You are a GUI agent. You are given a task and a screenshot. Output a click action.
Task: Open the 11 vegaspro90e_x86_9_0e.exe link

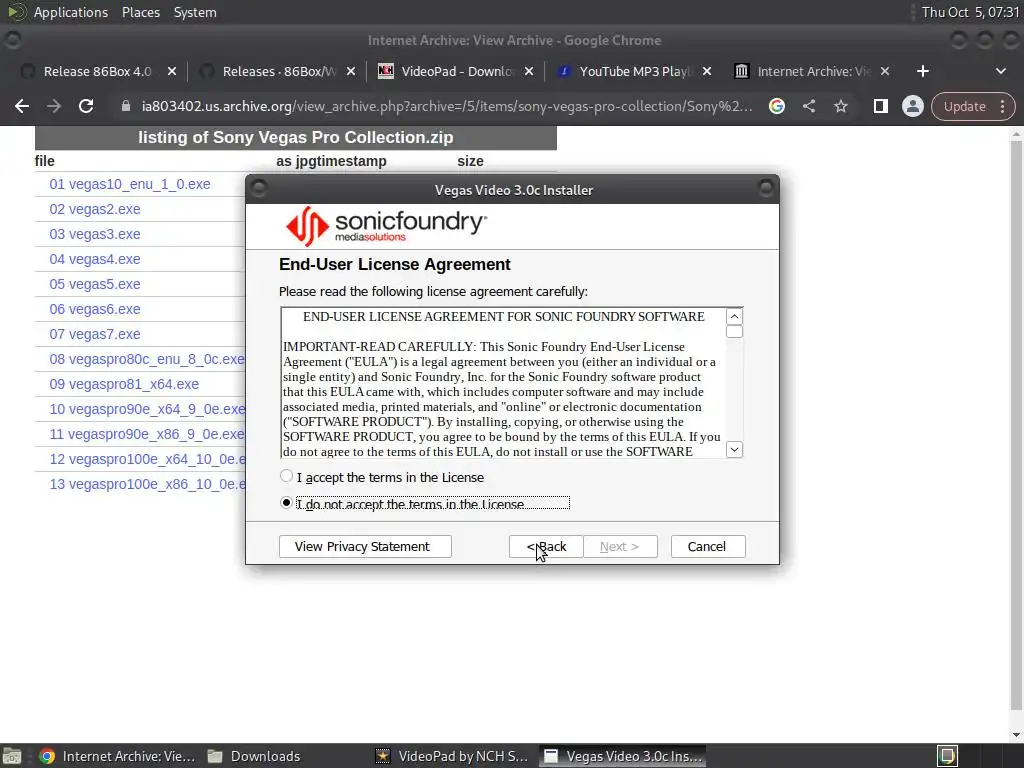[147, 434]
